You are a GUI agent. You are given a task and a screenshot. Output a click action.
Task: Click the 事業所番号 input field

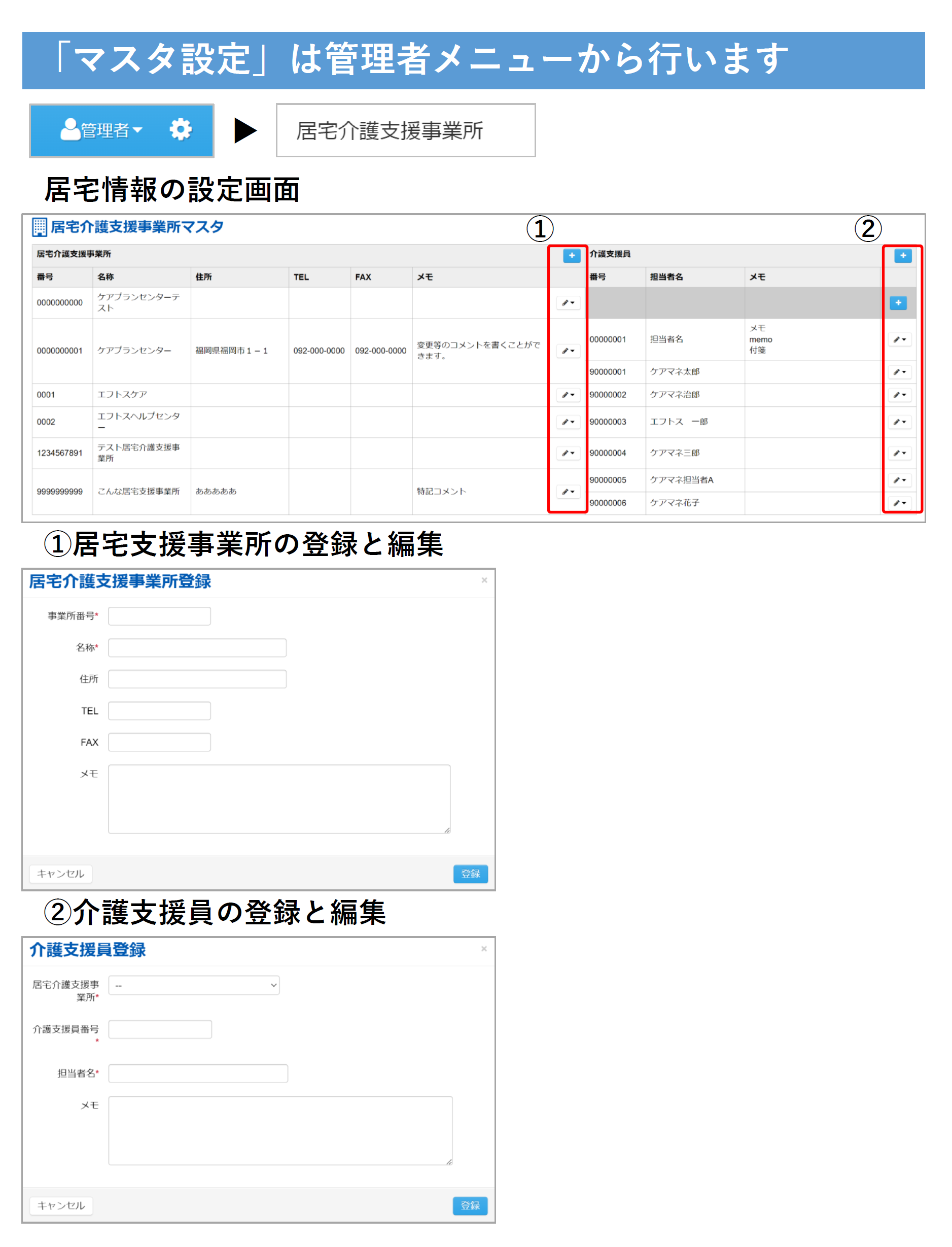[x=159, y=616]
